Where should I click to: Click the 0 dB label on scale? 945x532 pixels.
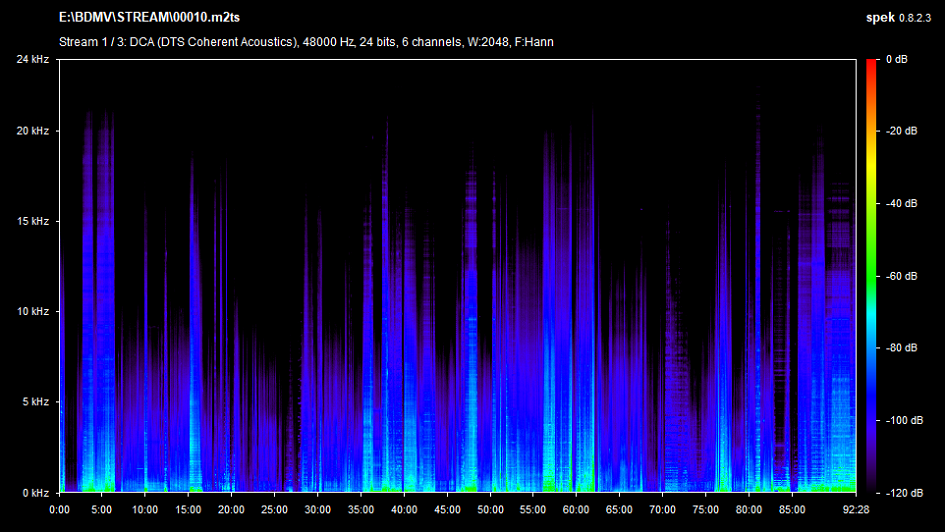tap(896, 60)
